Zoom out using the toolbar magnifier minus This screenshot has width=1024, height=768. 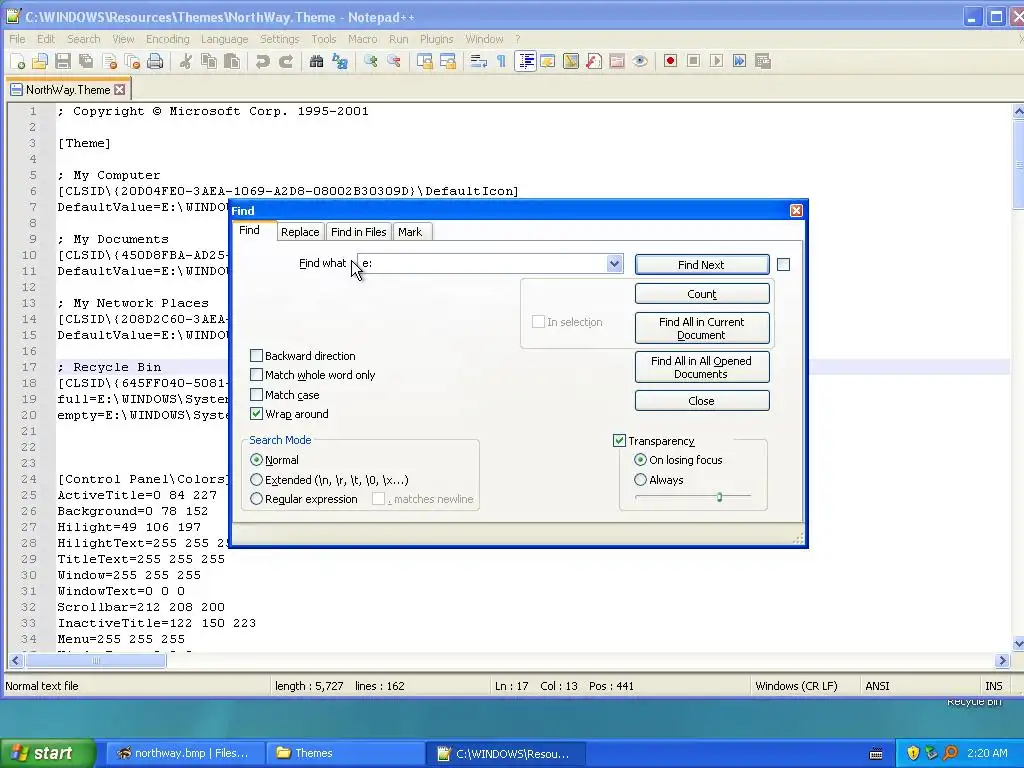(x=394, y=61)
